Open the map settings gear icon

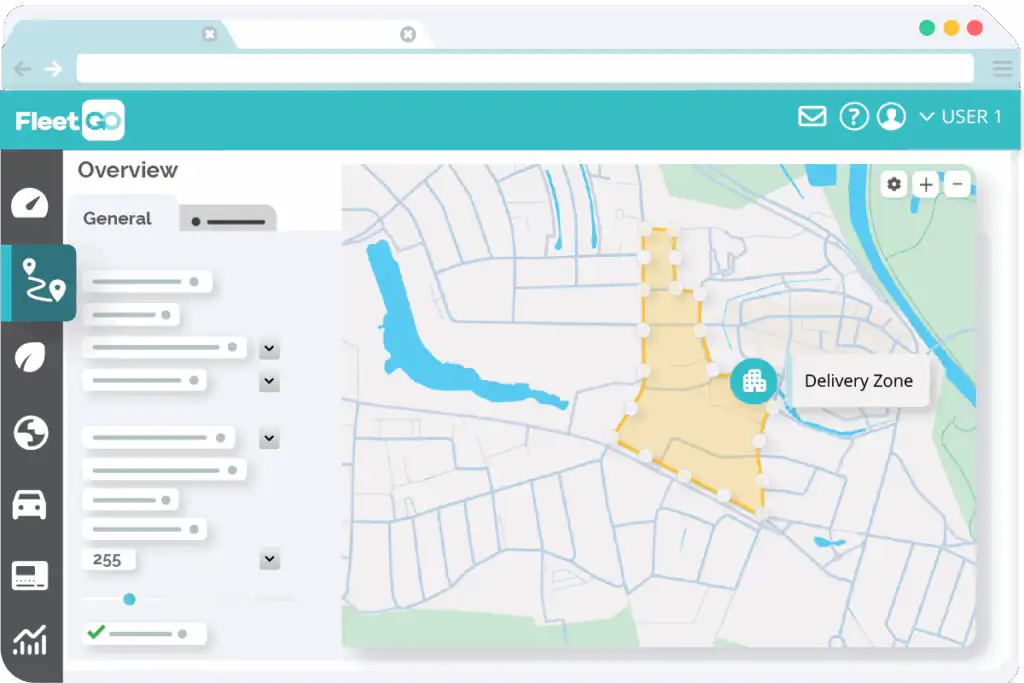(x=893, y=184)
